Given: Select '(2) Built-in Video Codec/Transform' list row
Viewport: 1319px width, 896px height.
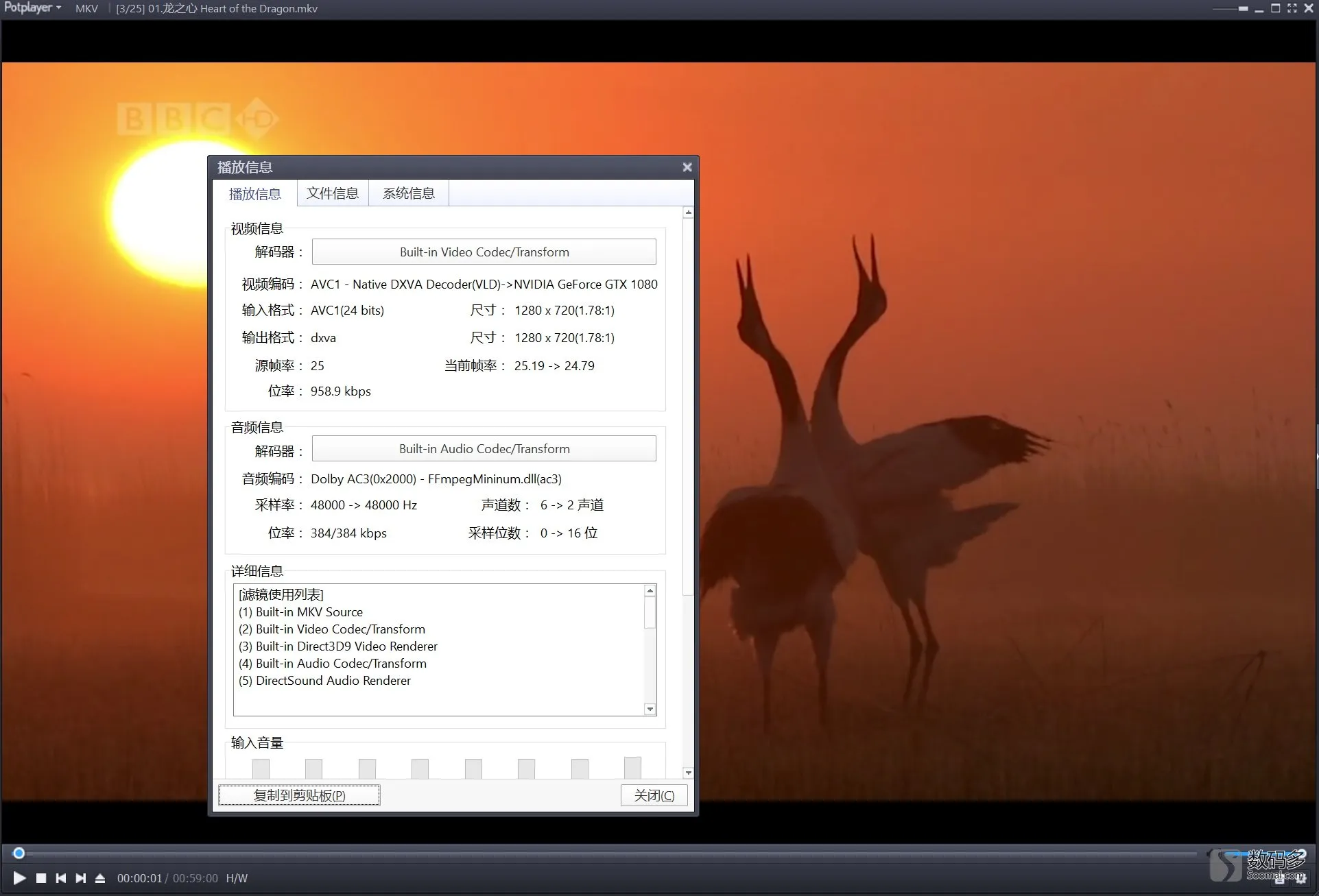Looking at the screenshot, I should [x=332, y=629].
